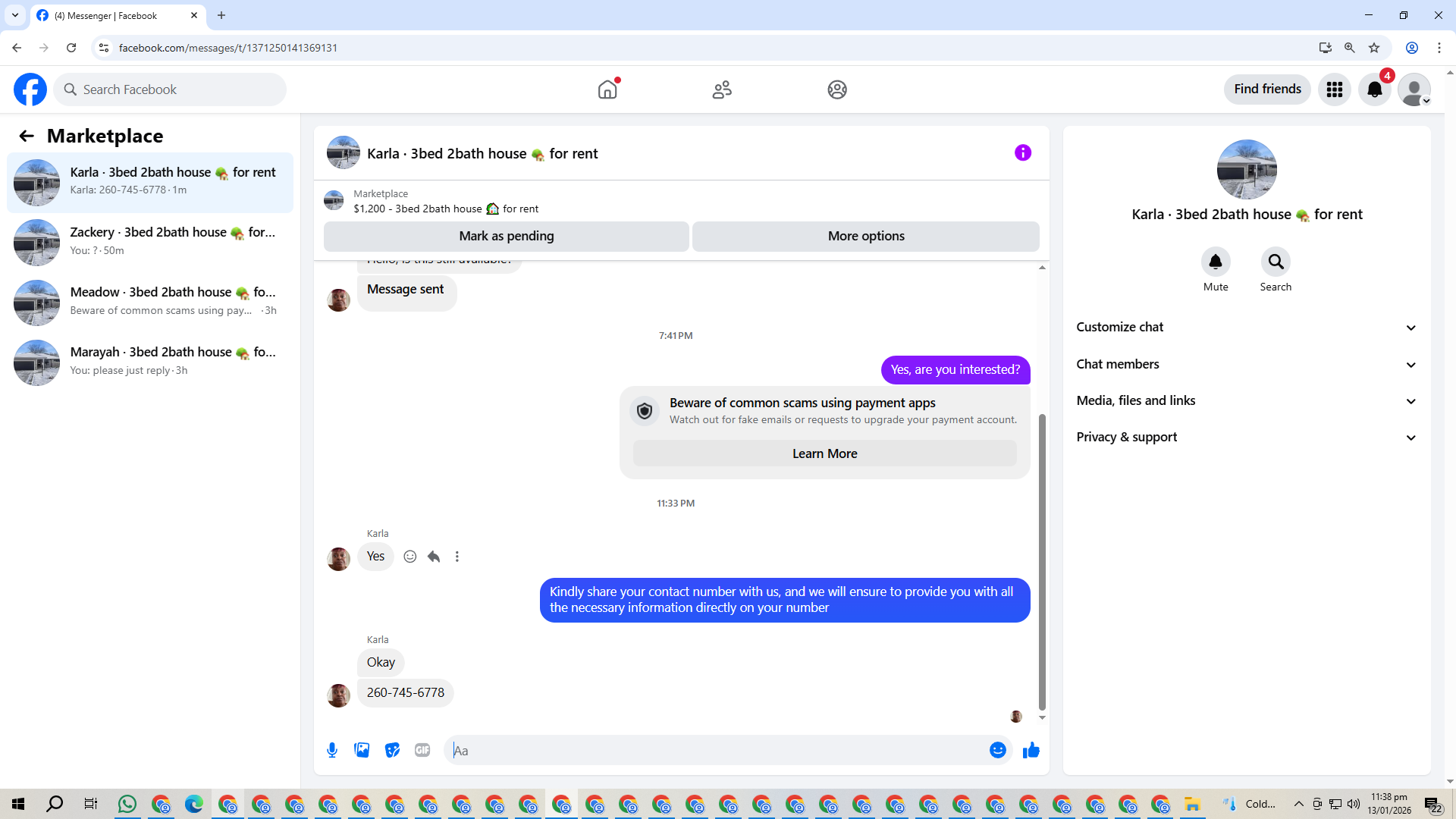Open Zackery conversation in Marketplace list

click(x=150, y=242)
